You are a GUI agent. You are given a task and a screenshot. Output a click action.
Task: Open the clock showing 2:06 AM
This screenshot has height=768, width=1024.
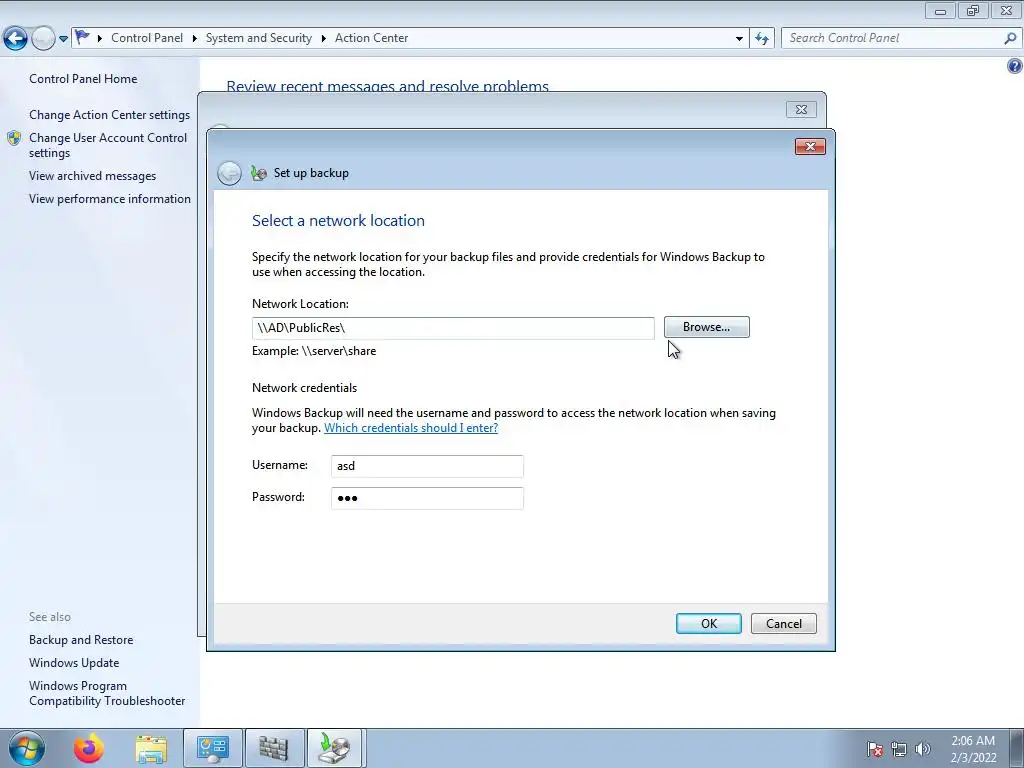click(973, 749)
